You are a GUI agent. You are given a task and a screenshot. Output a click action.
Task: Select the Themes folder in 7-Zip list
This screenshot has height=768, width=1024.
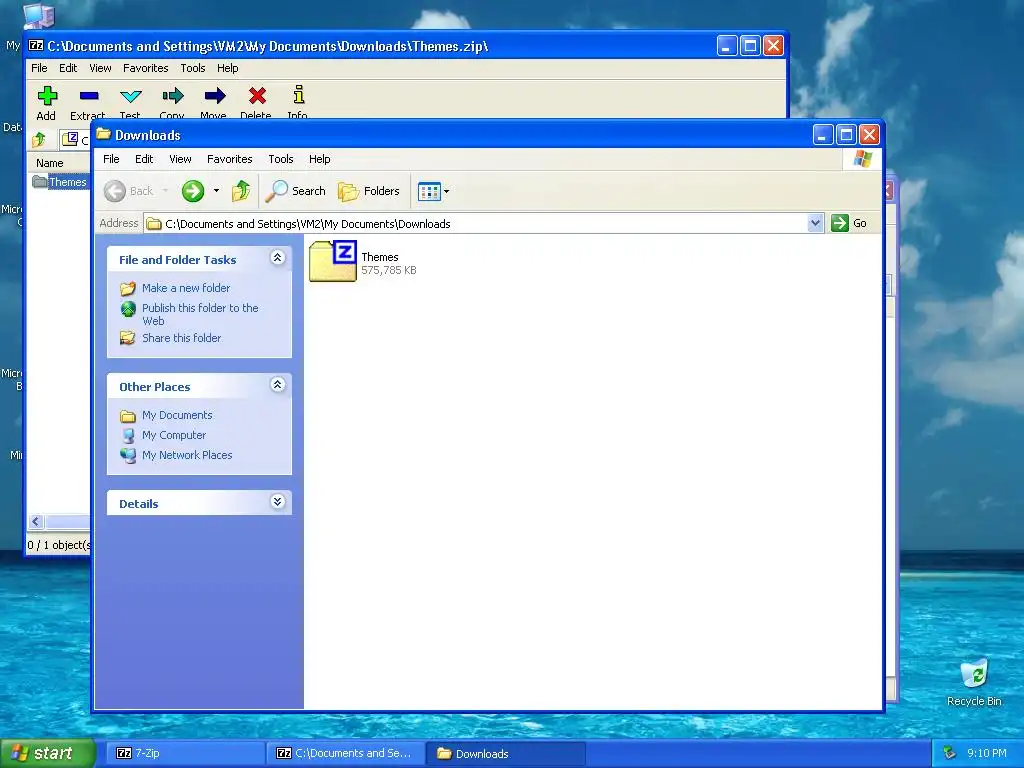coord(60,182)
